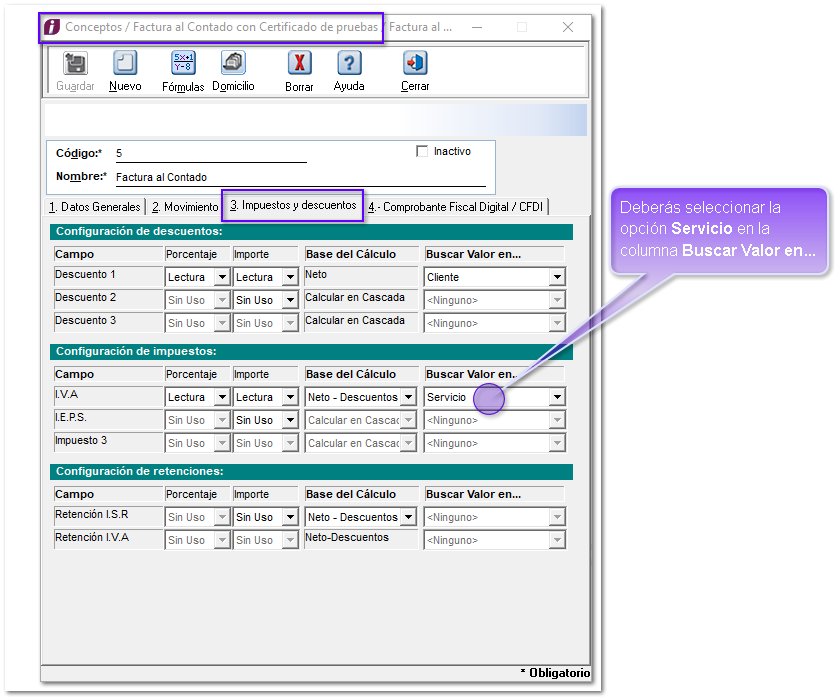This screenshot has width=840, height=700.
Task: Toggle the Inactivo checkbox
Action: coord(422,152)
